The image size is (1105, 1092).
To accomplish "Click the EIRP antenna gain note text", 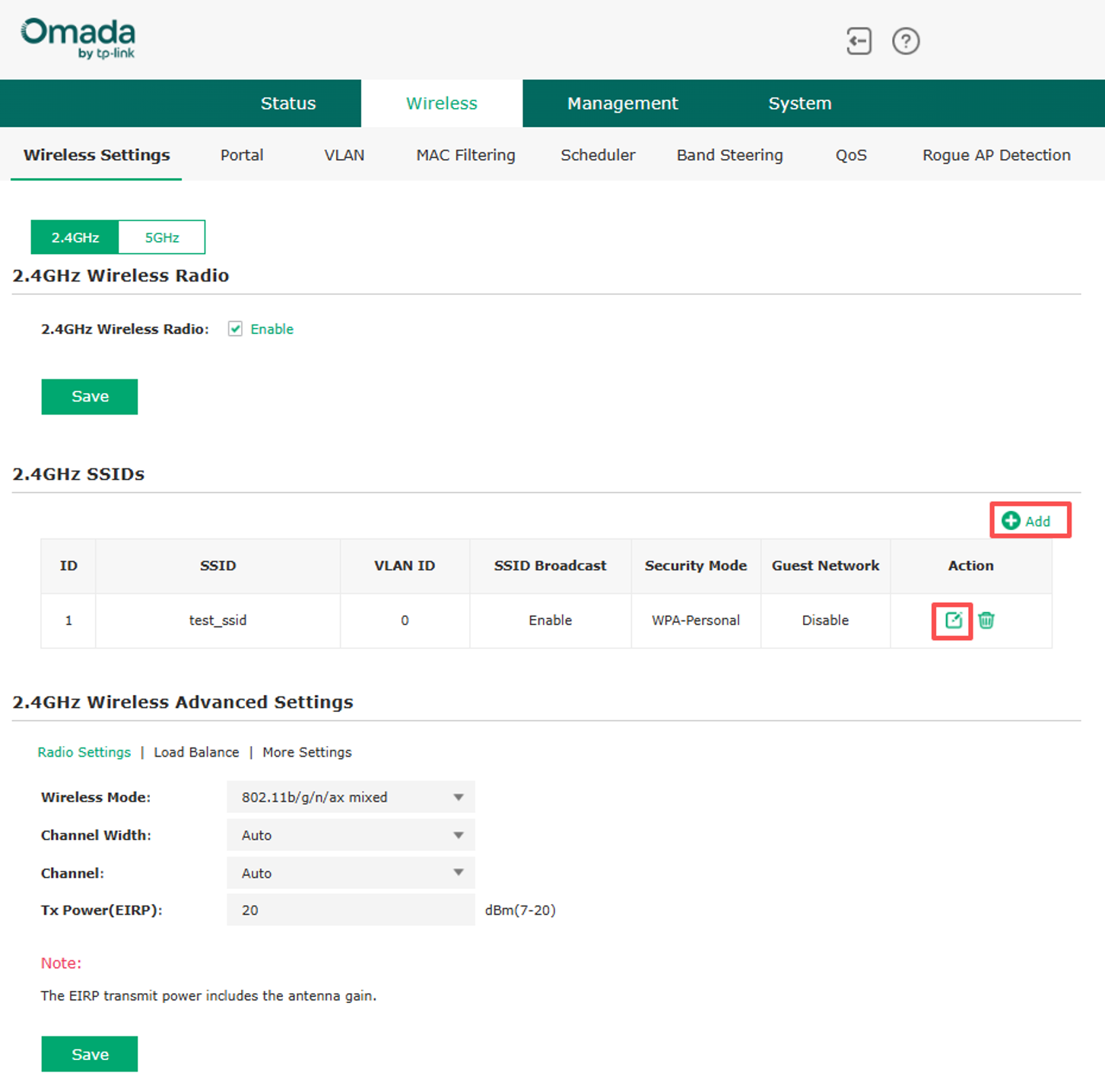I will [208, 996].
